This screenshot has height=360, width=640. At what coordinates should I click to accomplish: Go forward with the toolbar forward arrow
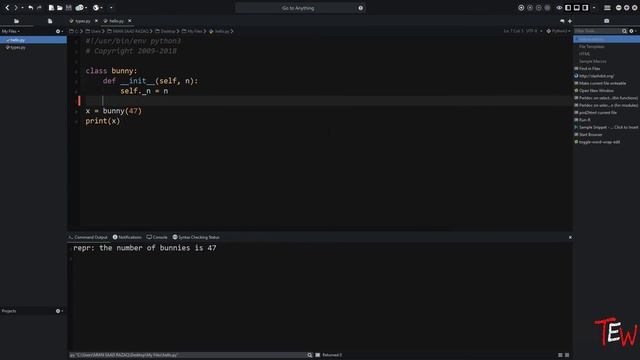(16, 8)
